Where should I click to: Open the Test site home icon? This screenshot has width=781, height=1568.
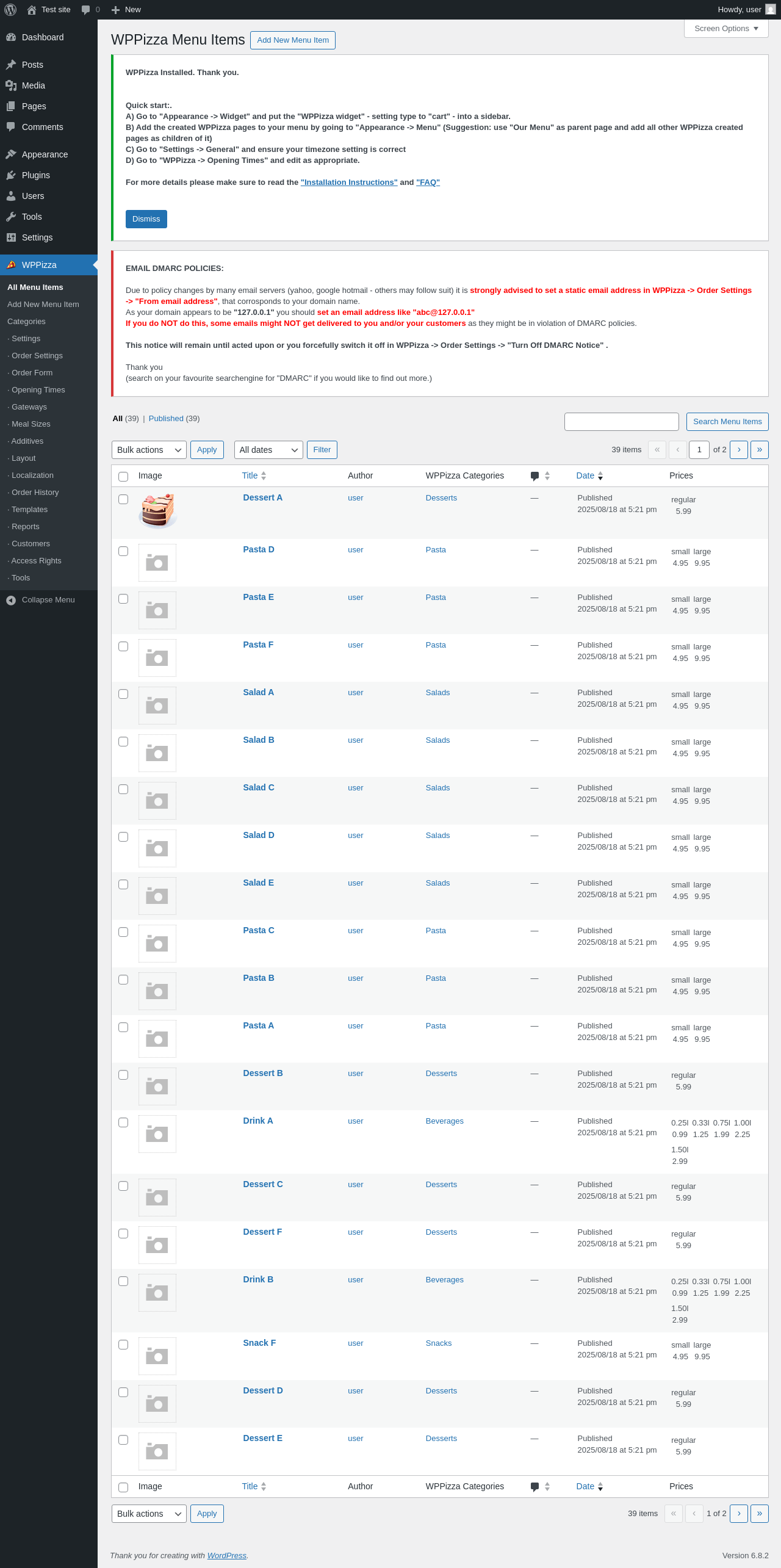click(x=32, y=10)
